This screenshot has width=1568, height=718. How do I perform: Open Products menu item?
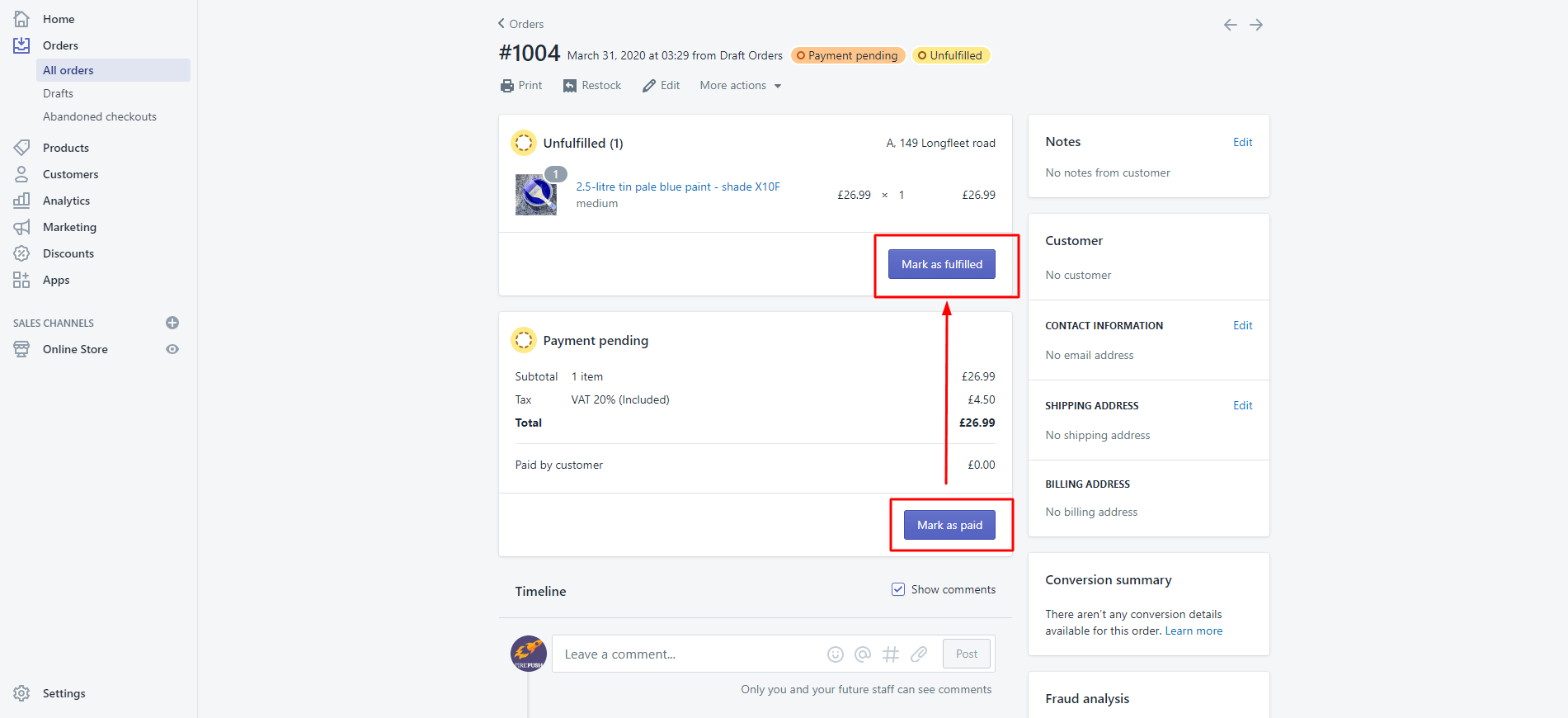[66, 148]
